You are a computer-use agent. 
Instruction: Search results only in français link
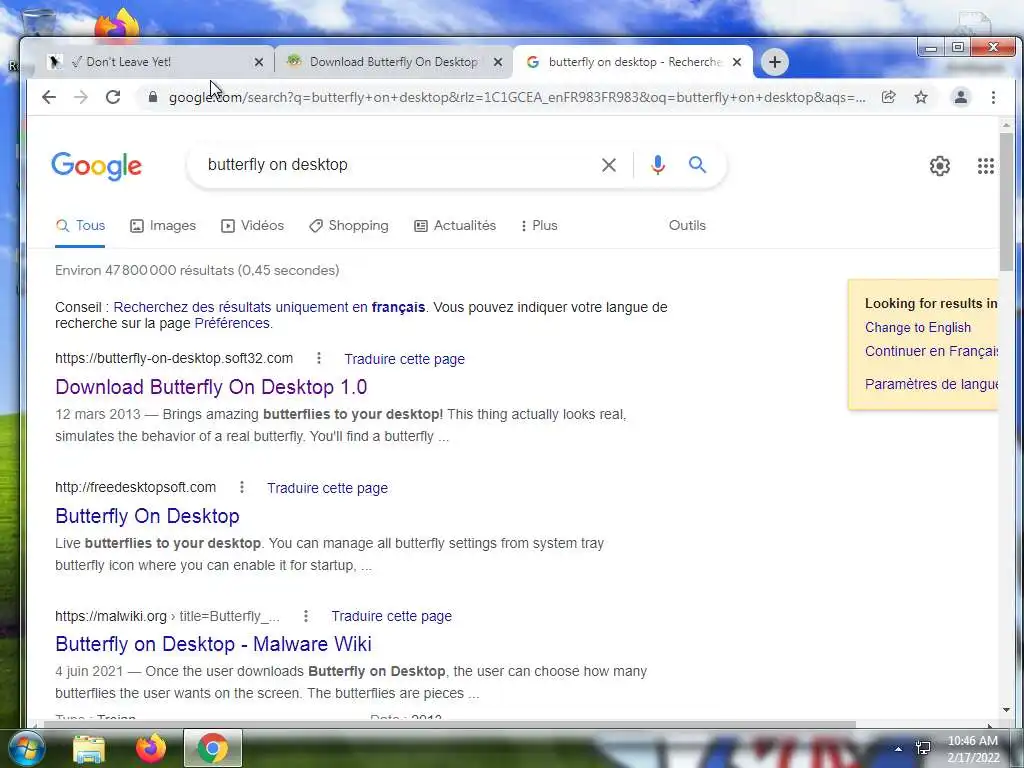point(269,307)
